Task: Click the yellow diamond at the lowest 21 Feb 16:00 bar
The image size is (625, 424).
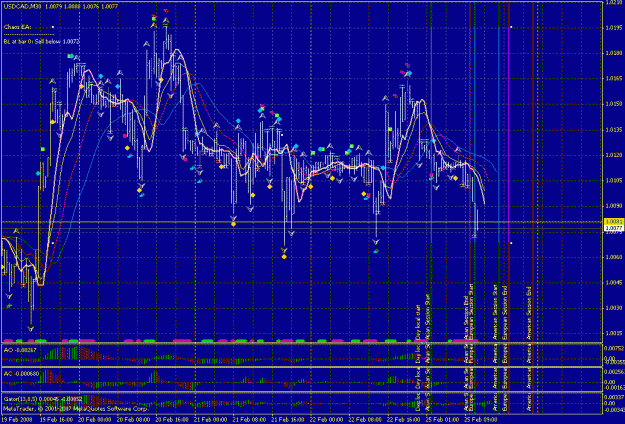Action: 284,257
